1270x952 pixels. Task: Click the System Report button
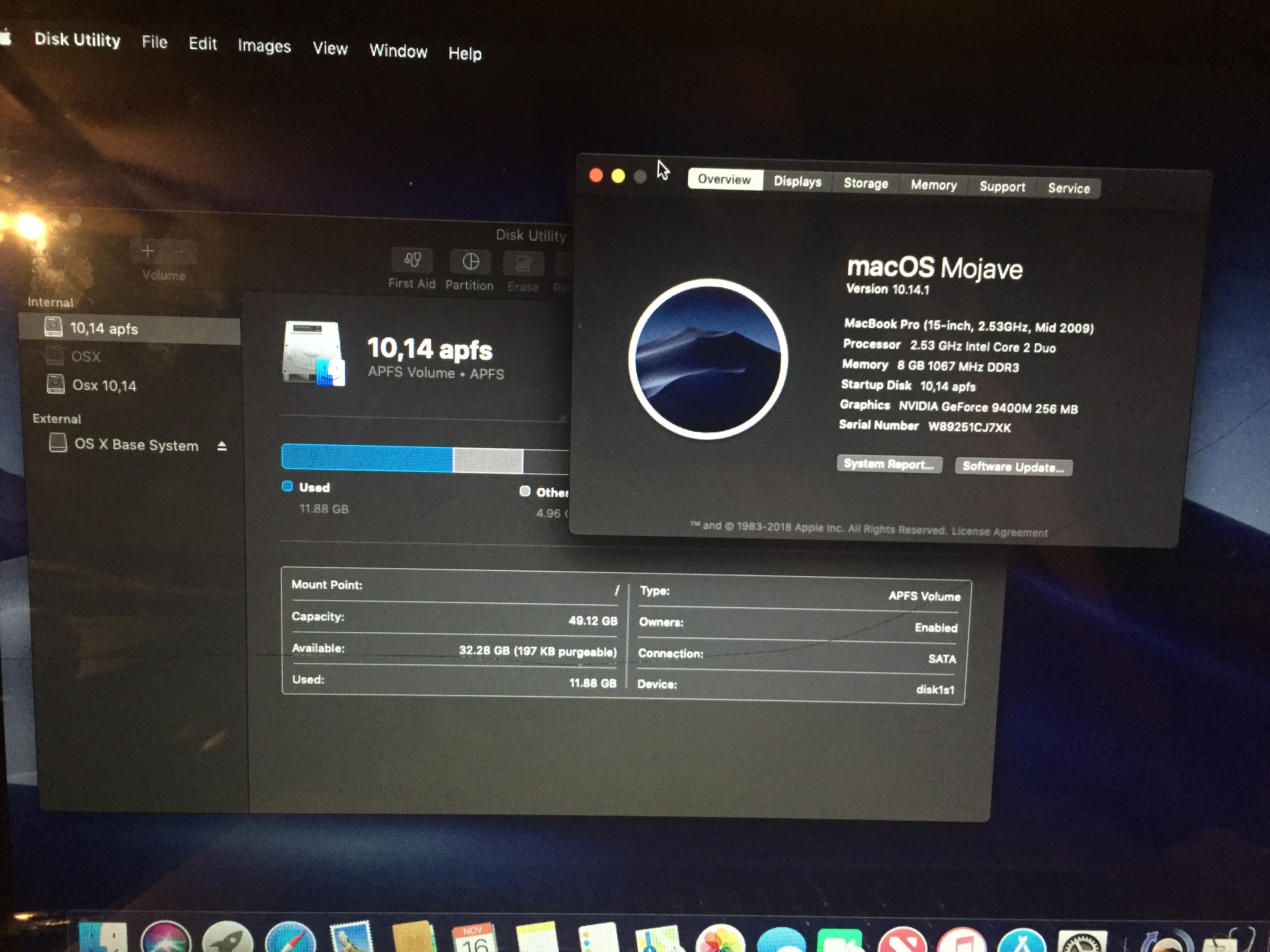click(x=888, y=464)
